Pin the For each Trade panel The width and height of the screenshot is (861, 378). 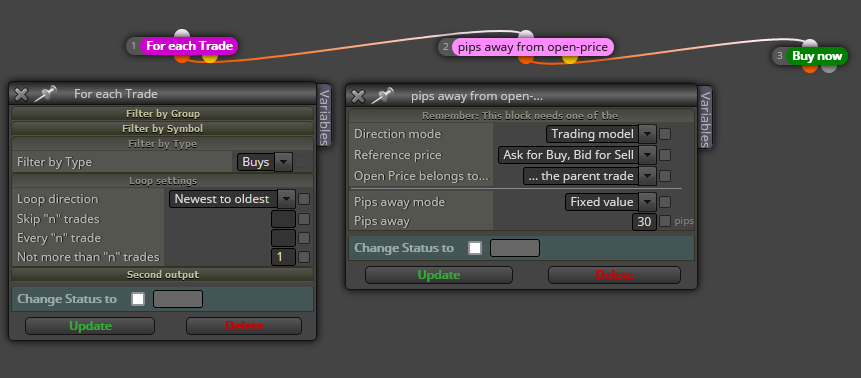click(45, 94)
